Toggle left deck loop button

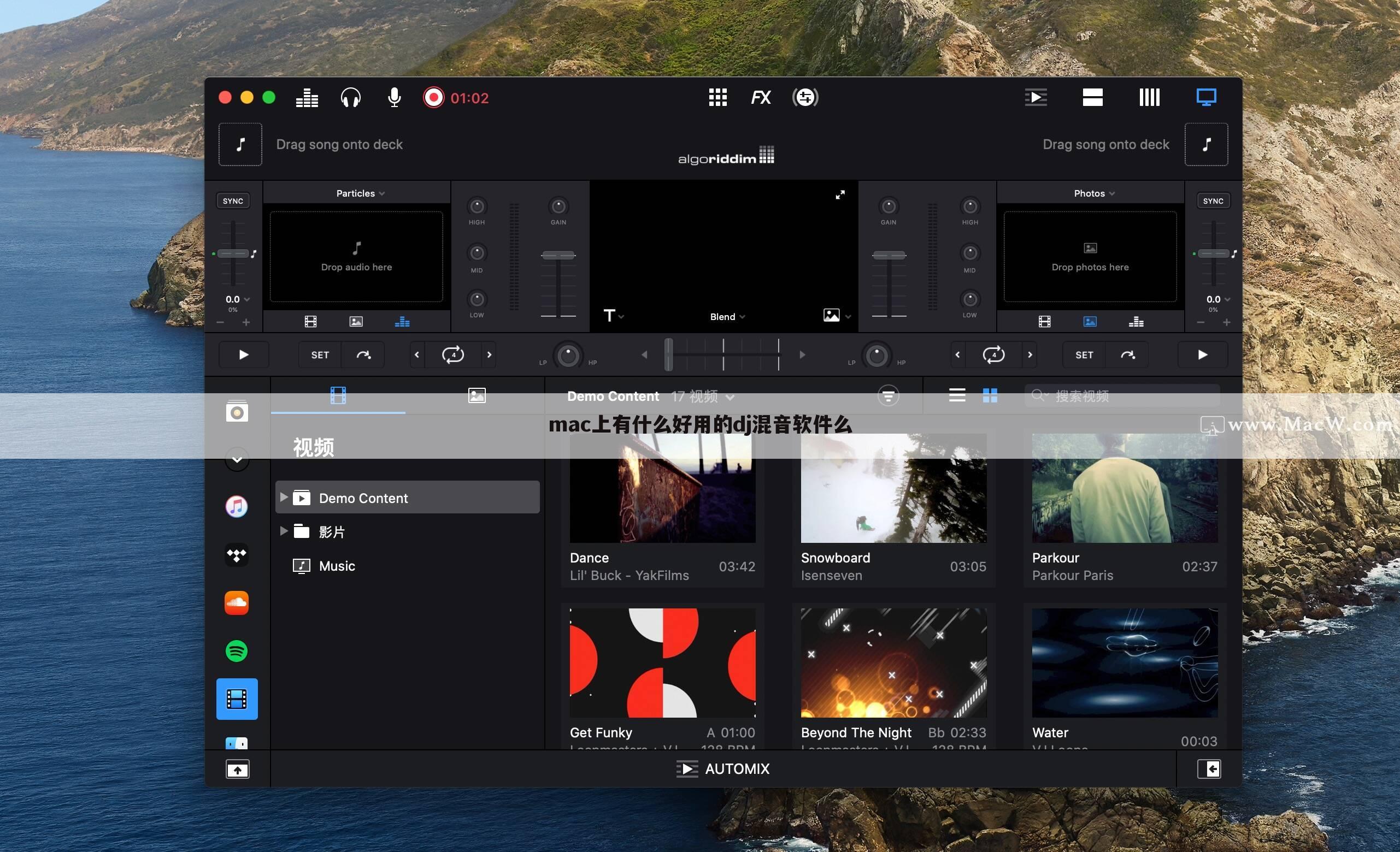[453, 355]
